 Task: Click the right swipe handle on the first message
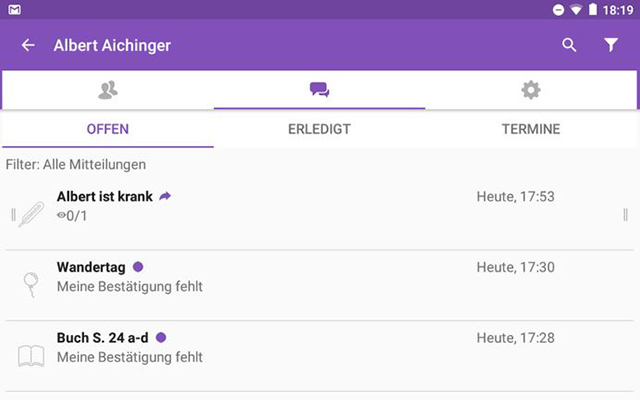tap(625, 214)
